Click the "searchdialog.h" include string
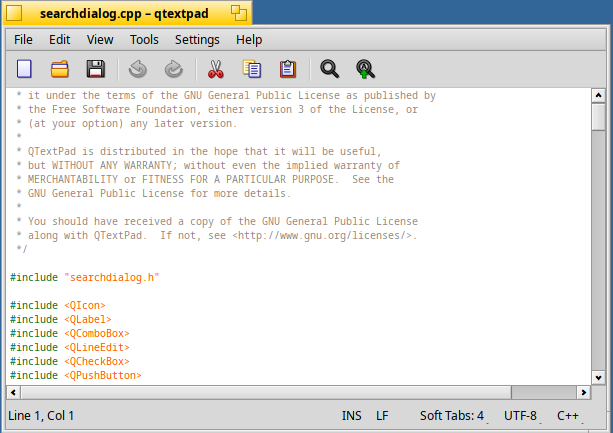 112,277
